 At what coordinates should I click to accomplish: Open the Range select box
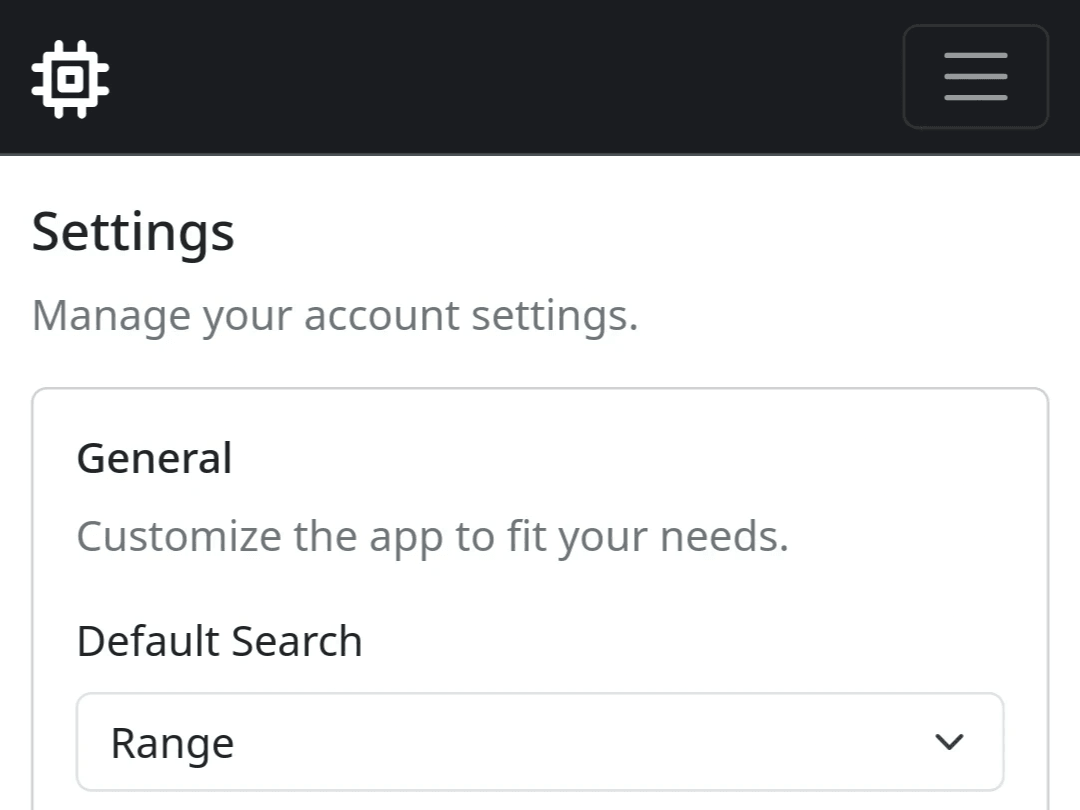540,742
